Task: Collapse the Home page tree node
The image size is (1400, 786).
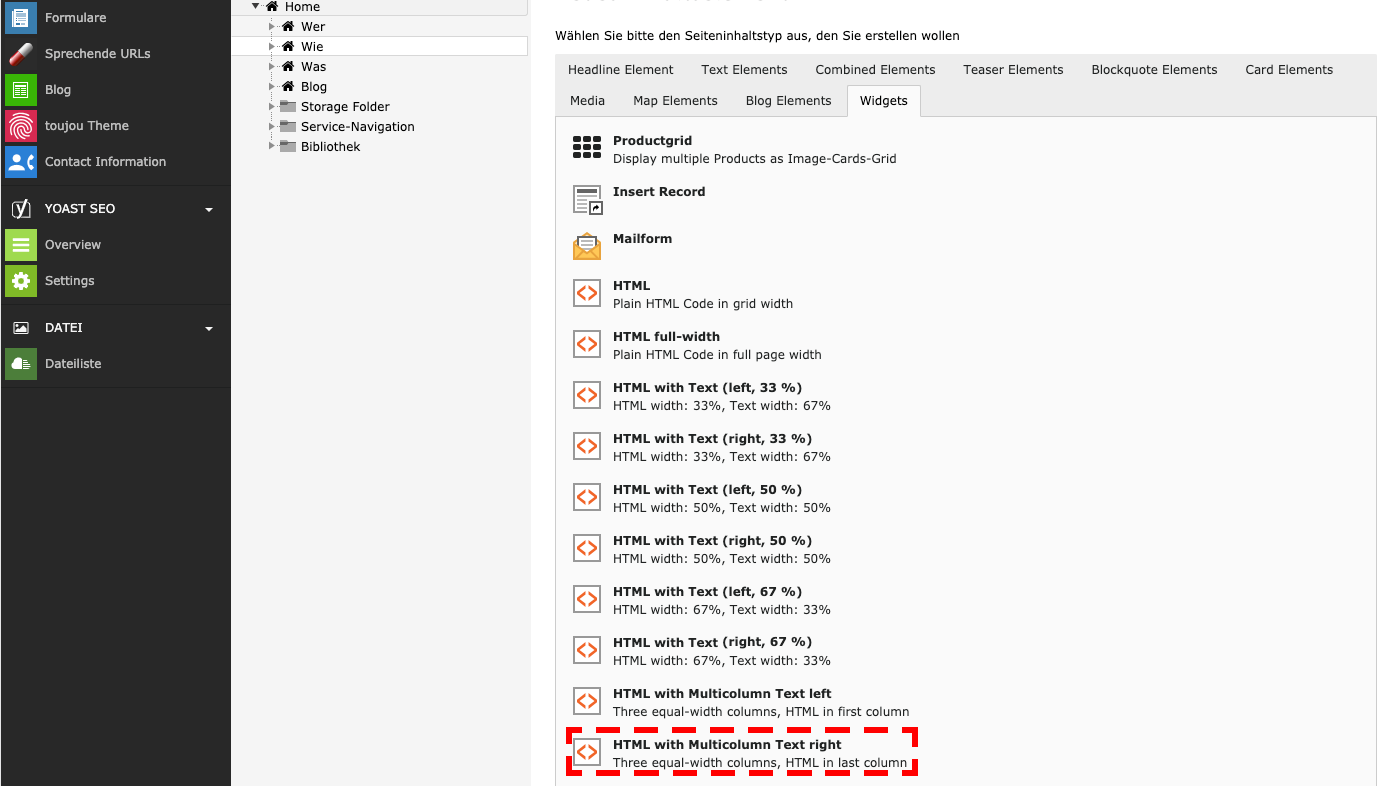Action: click(x=256, y=7)
